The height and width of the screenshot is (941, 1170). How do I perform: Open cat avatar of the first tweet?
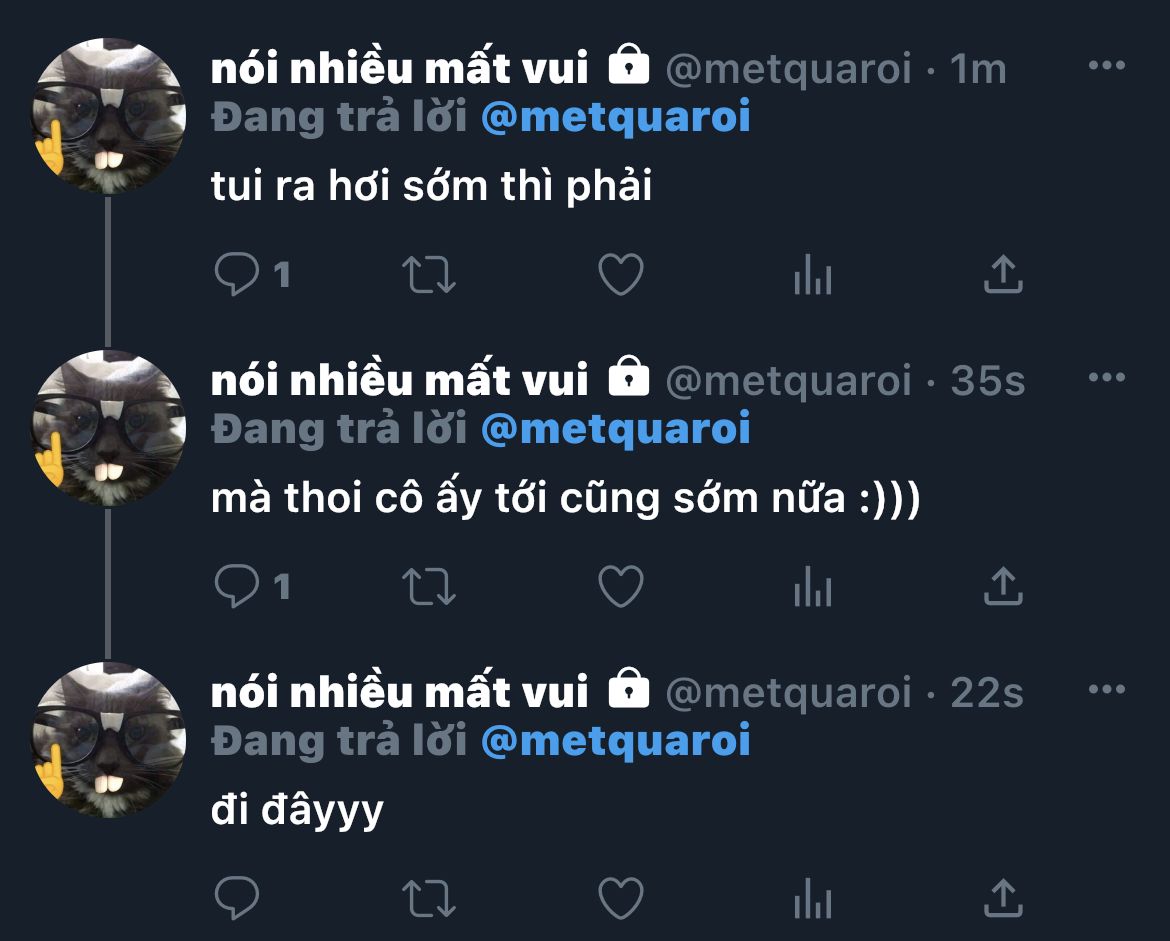point(109,116)
